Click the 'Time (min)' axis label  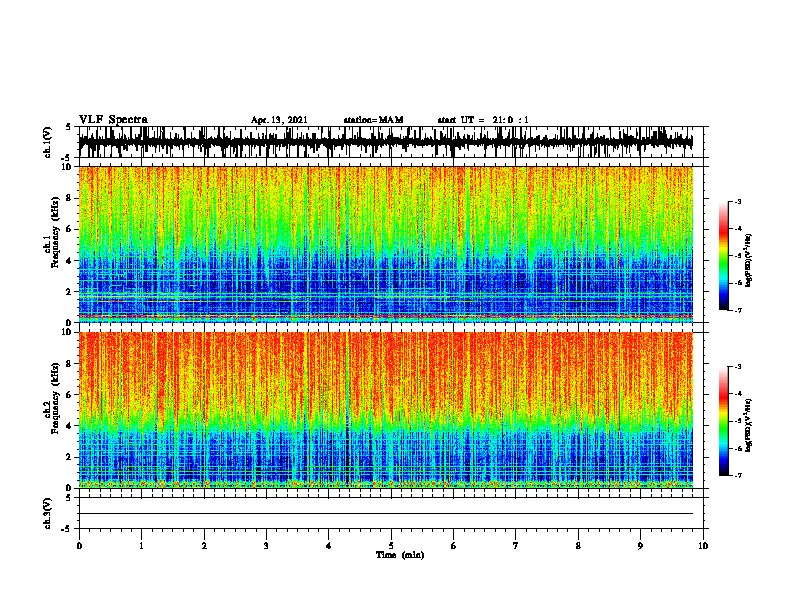coord(400,555)
